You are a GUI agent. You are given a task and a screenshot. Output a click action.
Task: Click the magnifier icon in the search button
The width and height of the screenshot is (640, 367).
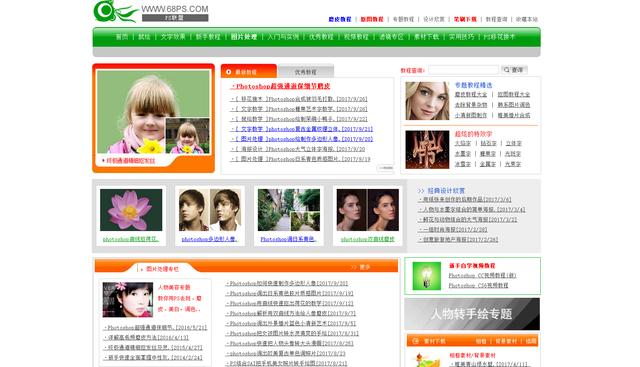[x=507, y=70]
